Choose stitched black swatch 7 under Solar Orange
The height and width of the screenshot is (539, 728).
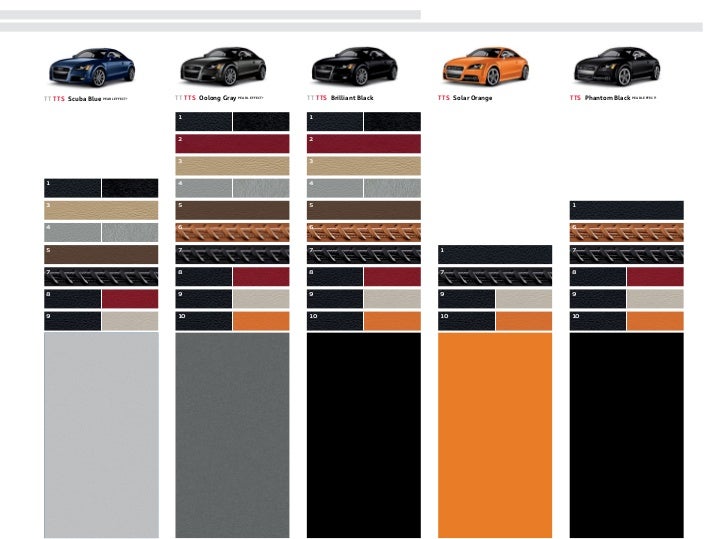coord(495,277)
